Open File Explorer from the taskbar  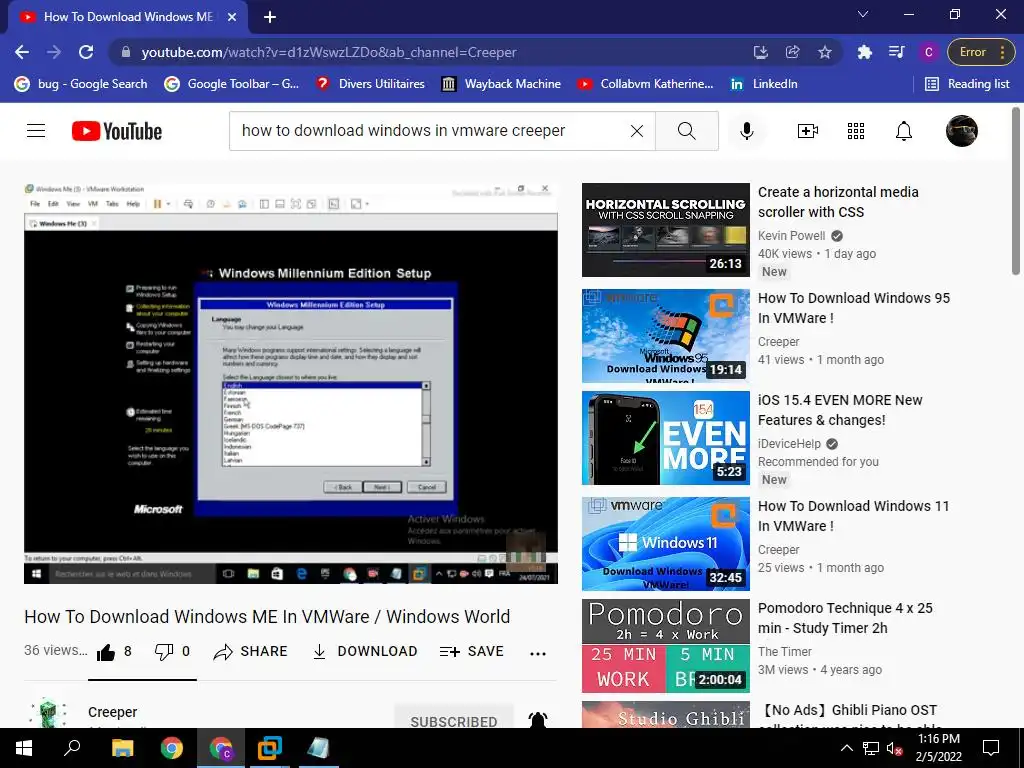point(122,748)
